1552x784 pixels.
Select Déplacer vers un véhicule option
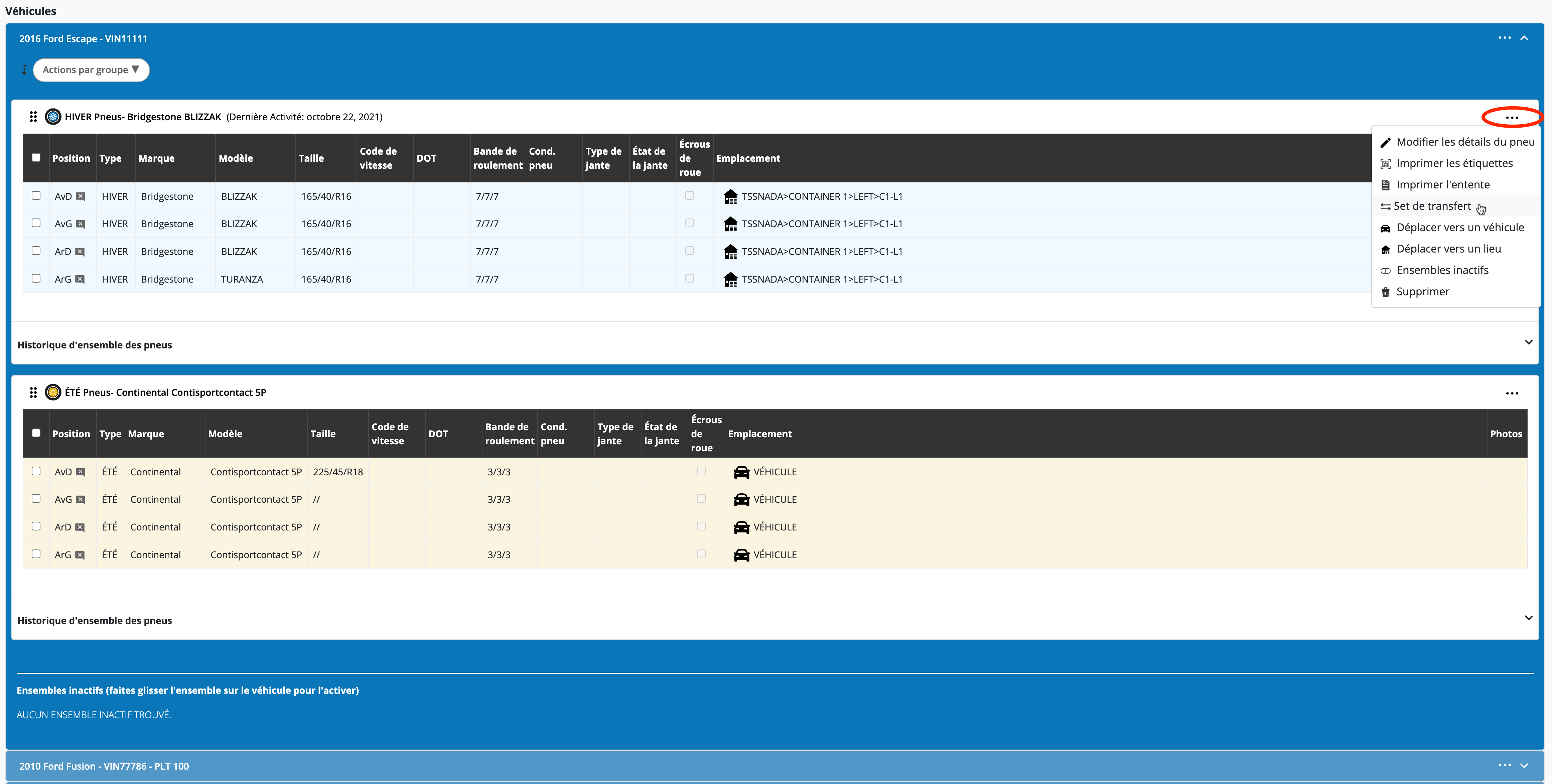1459,227
